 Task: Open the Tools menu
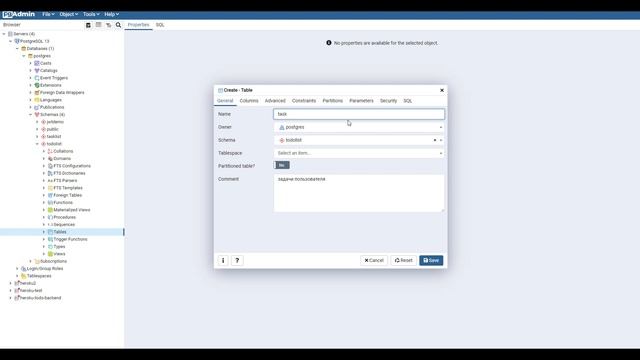click(91, 14)
